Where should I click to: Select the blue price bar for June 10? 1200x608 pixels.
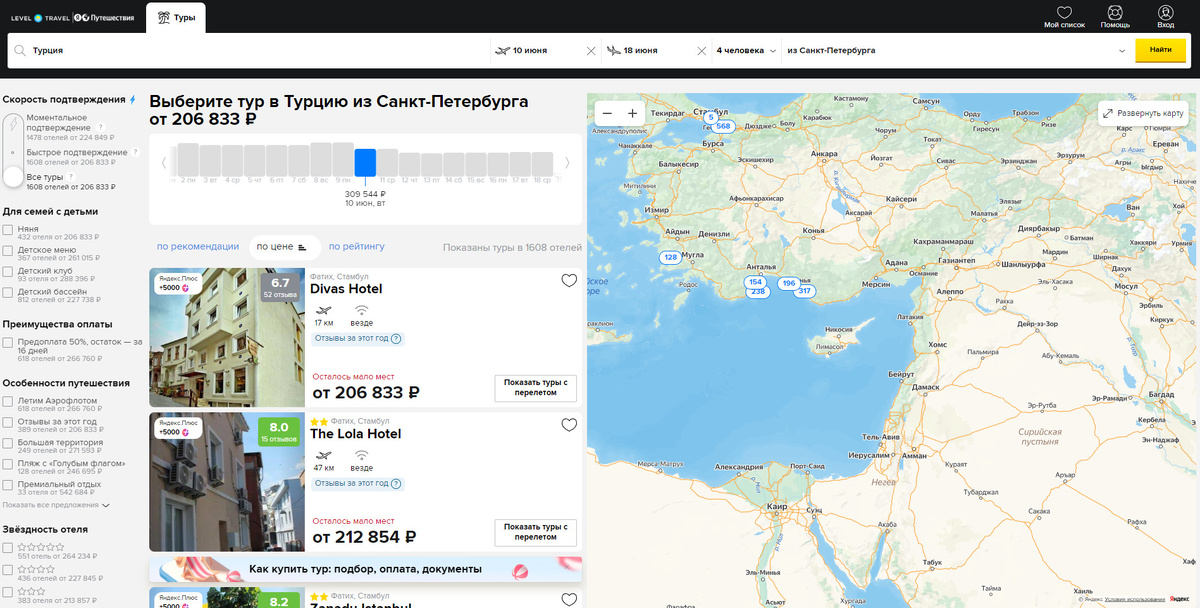365,162
